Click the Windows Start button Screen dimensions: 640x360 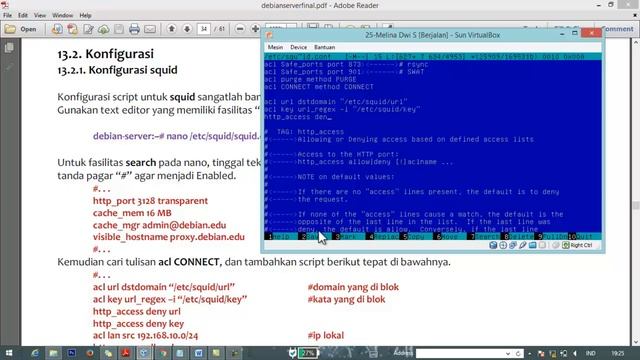[x=8, y=353]
